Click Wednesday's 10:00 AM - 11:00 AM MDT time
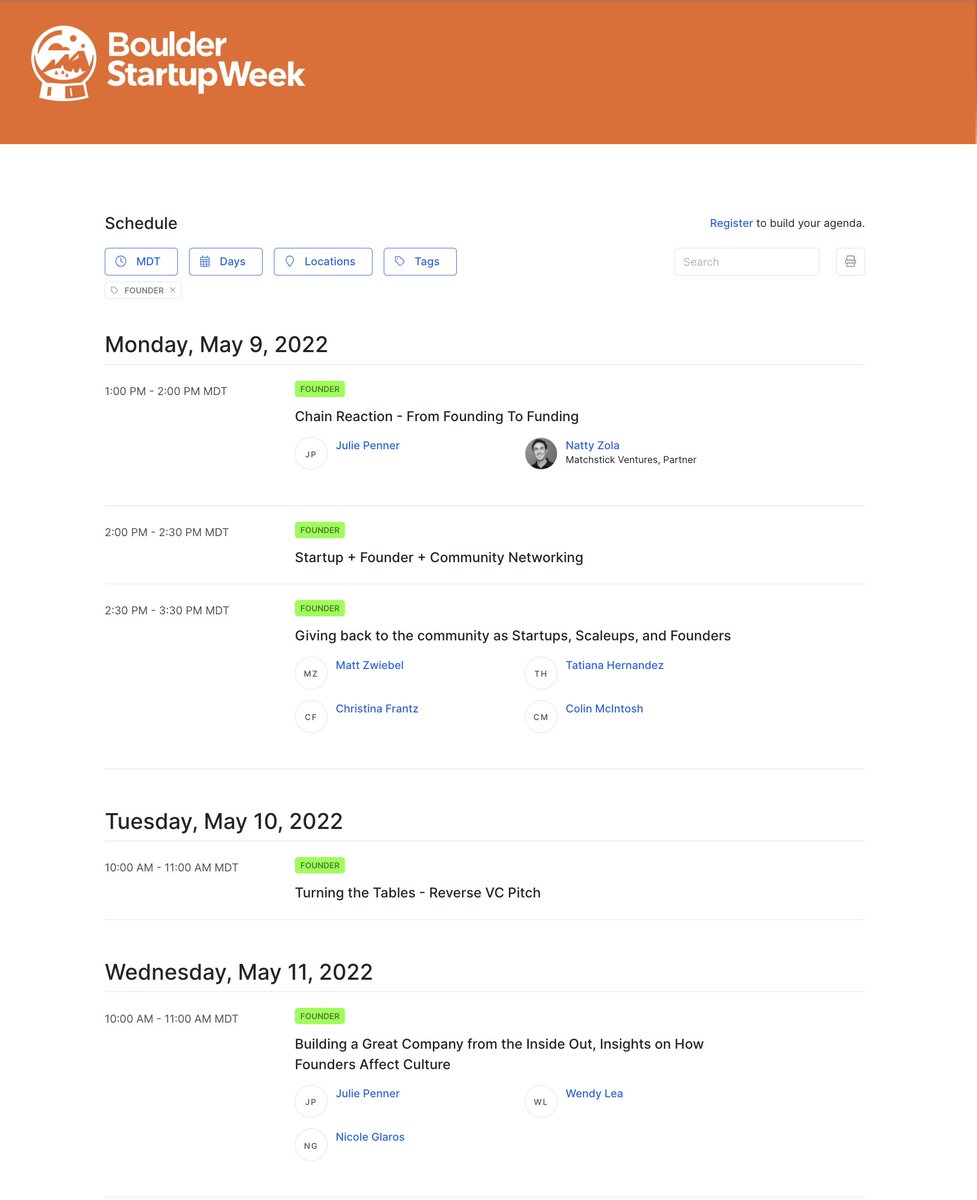This screenshot has height=1200, width=977. click(172, 1018)
